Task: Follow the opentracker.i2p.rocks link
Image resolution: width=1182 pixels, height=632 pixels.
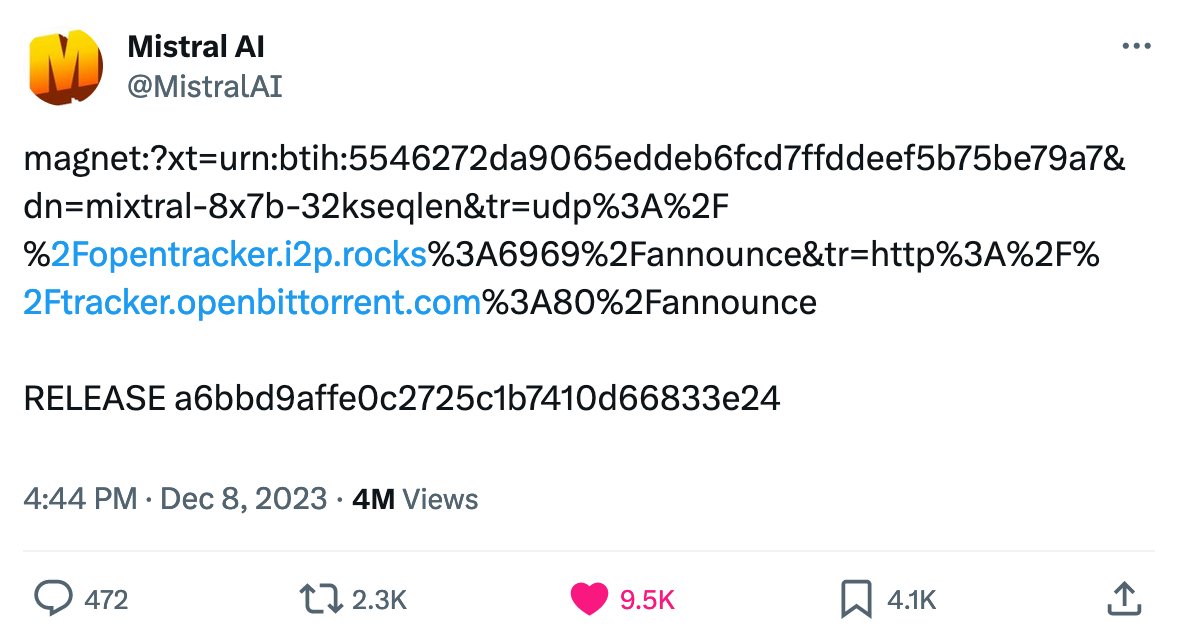Action: pyautogui.click(x=239, y=255)
